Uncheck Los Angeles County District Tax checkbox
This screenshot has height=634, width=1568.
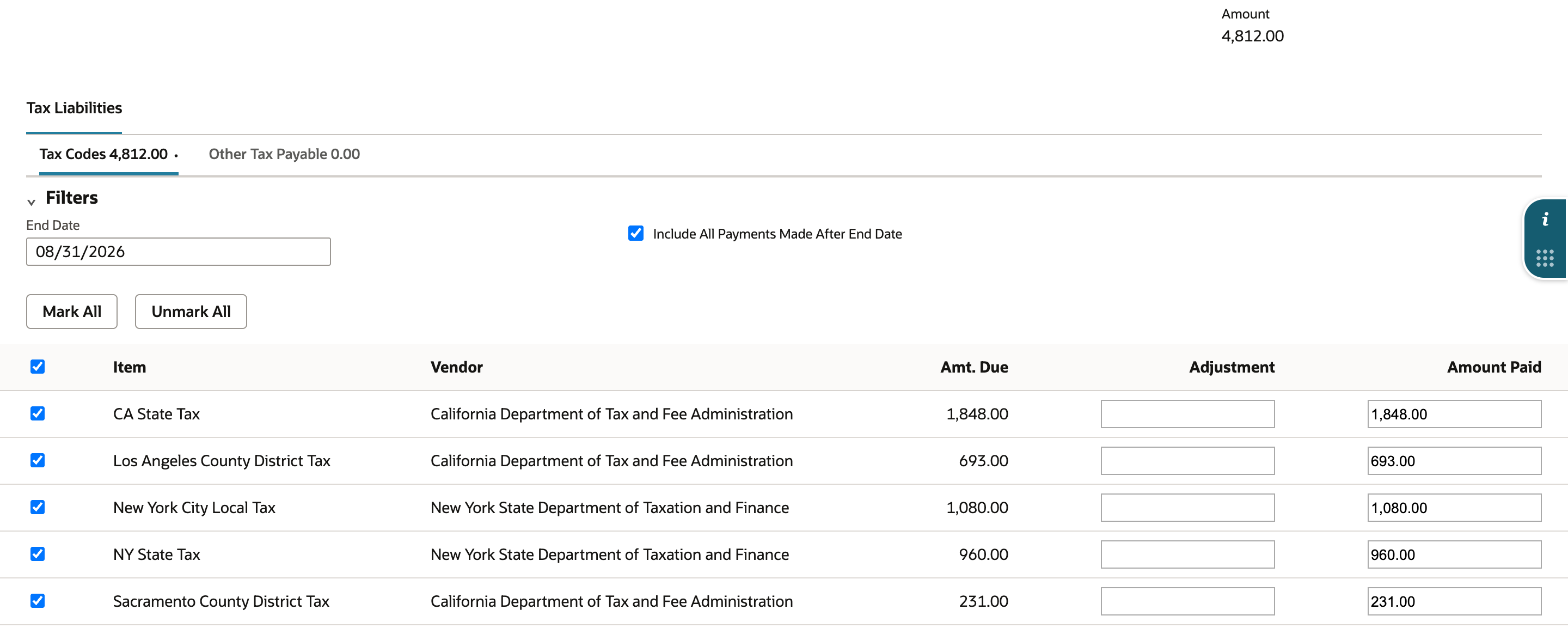pos(38,460)
